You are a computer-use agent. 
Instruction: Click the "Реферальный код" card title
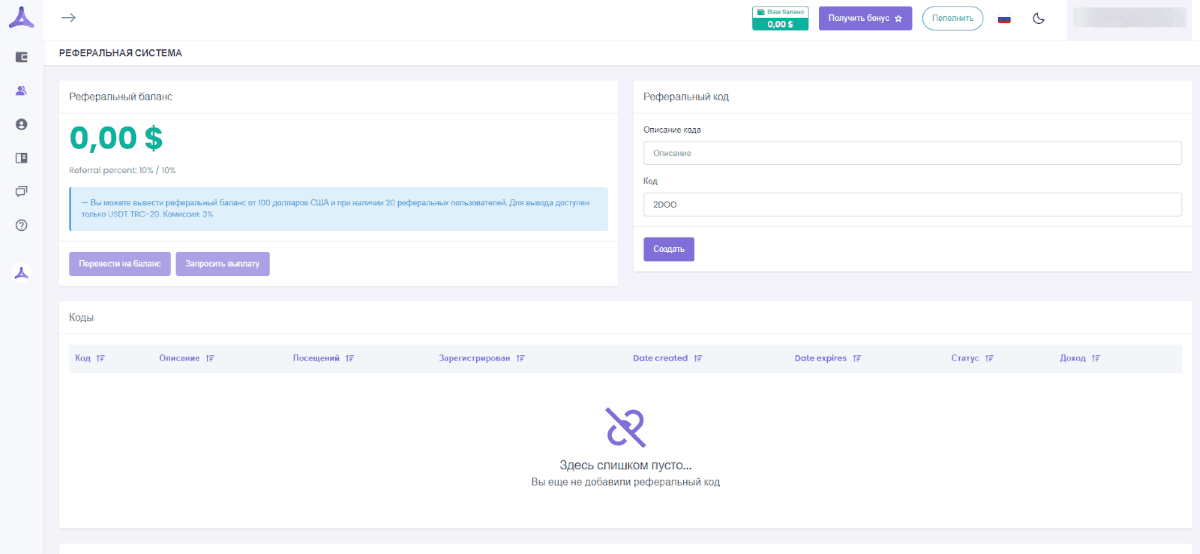pyautogui.click(x=686, y=97)
